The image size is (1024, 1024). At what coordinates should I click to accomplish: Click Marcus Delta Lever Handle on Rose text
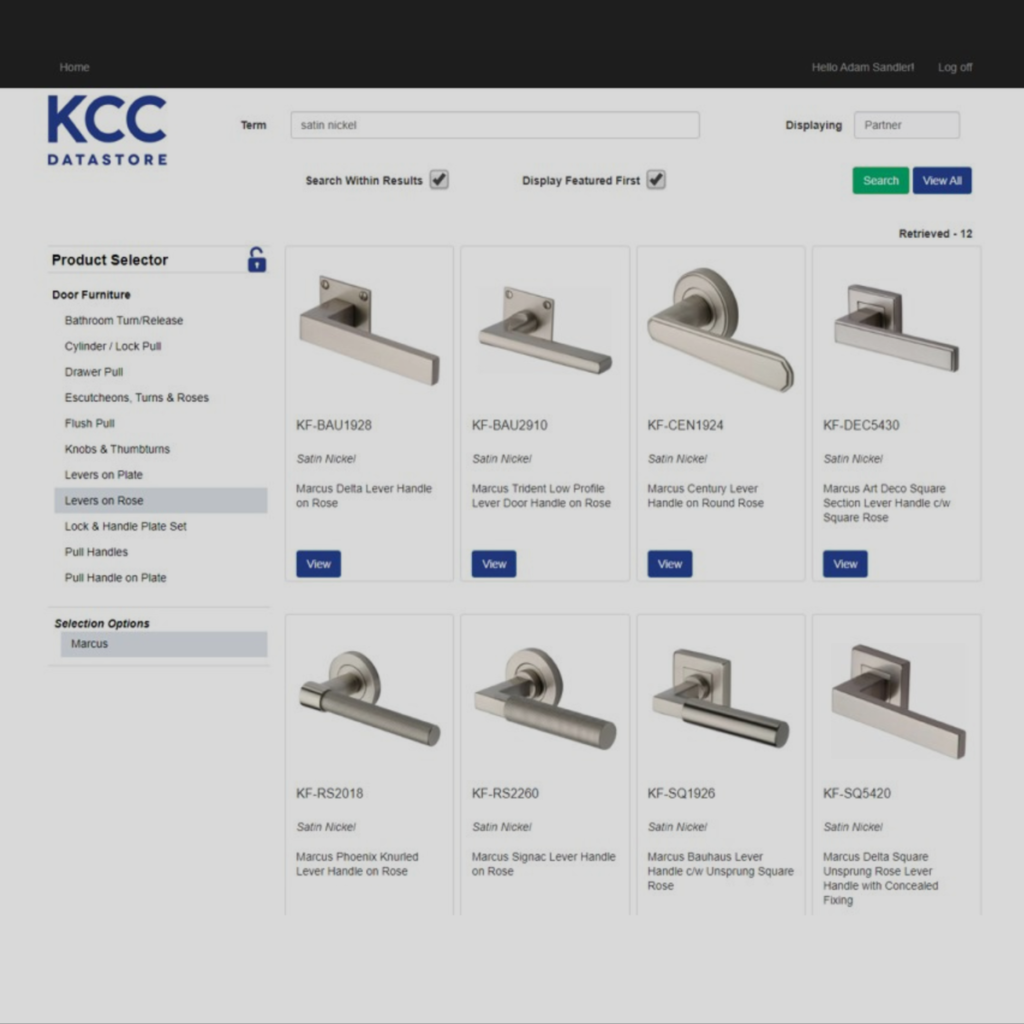(x=364, y=496)
